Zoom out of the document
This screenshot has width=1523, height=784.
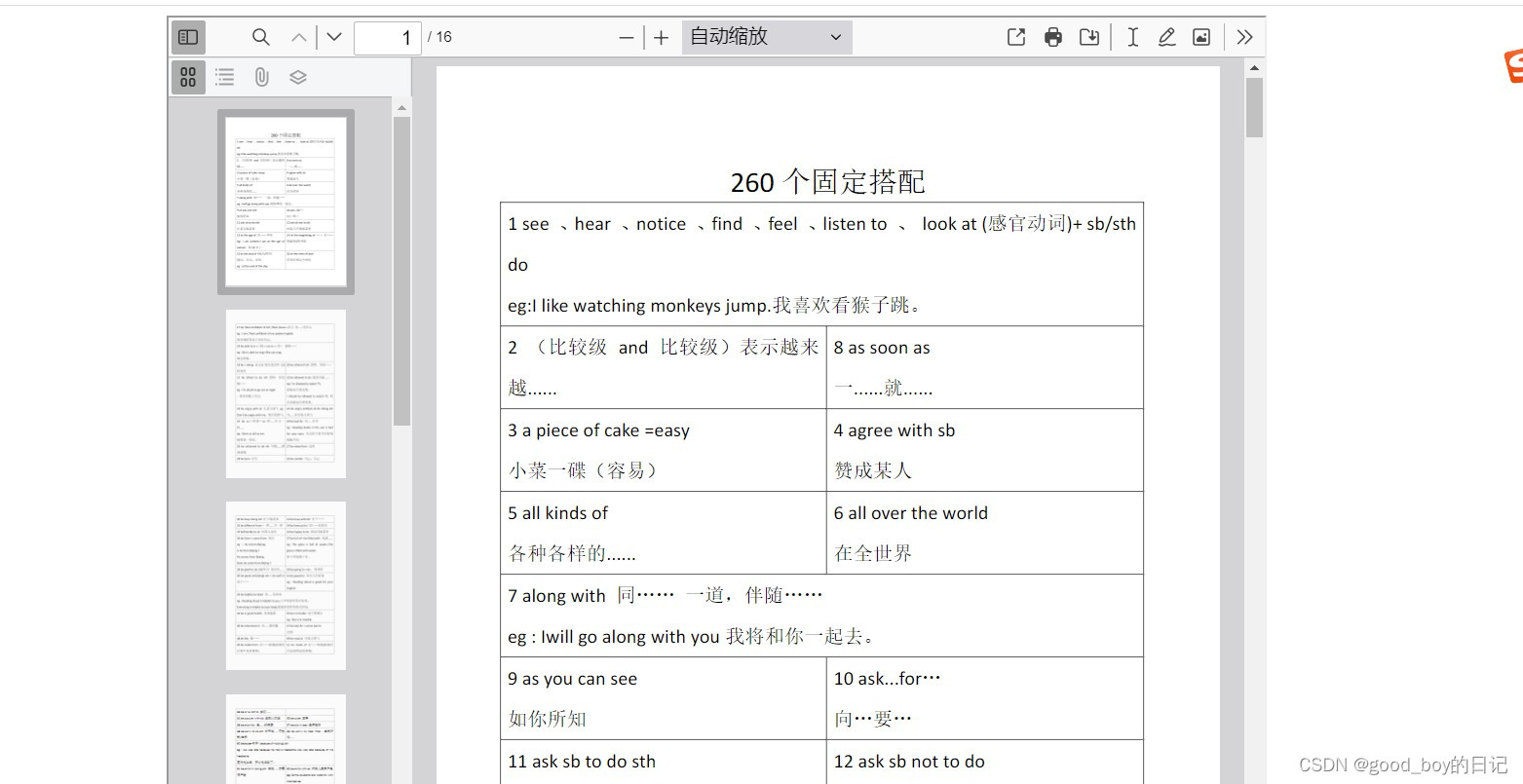tap(626, 36)
